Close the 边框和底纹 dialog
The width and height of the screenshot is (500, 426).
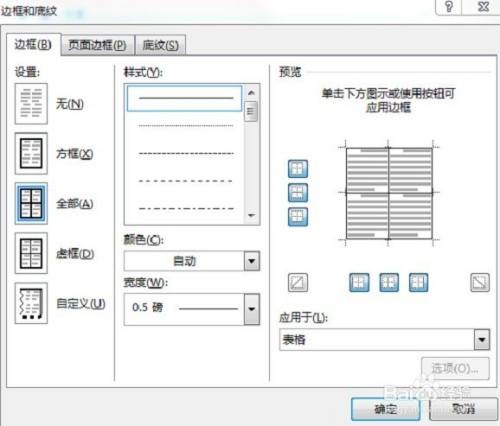(483, 7)
